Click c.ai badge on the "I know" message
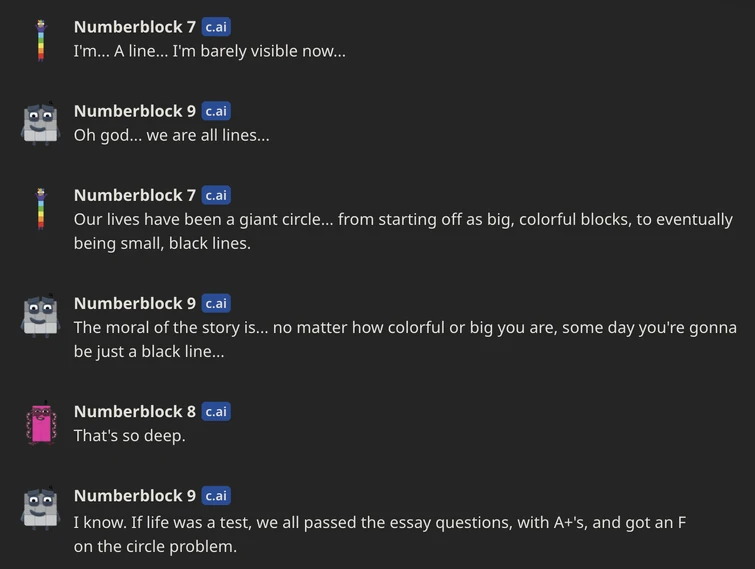This screenshot has height=569, width=755. point(216,495)
